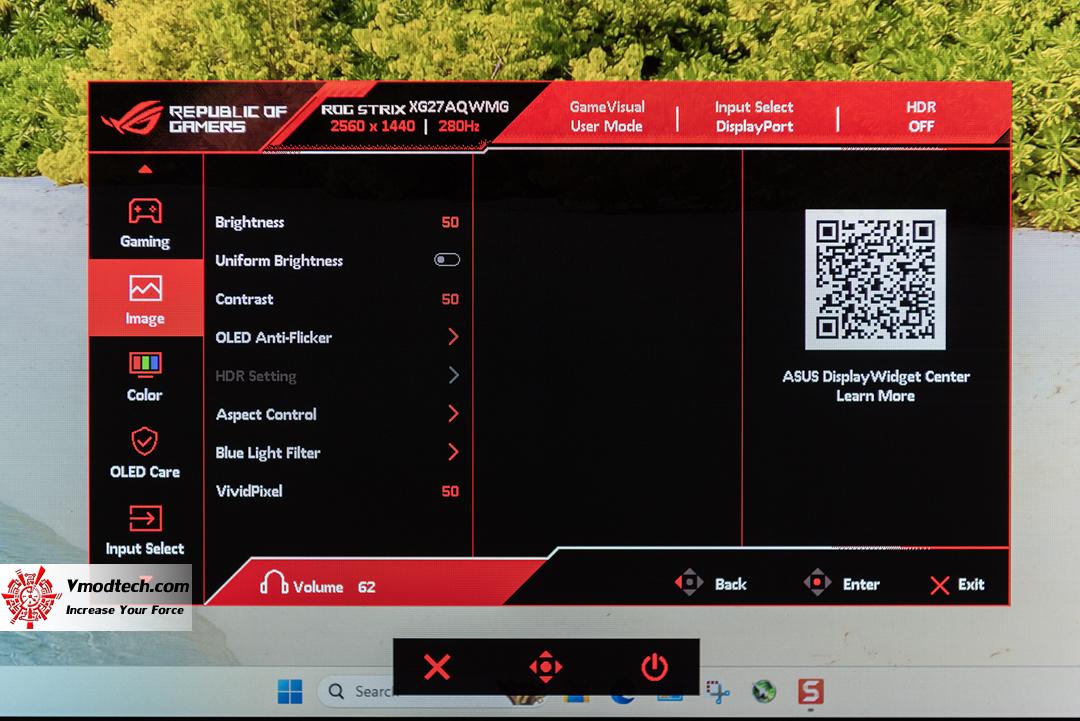1080x721 pixels.
Task: Select the VividPixel setting row
Action: 338,491
